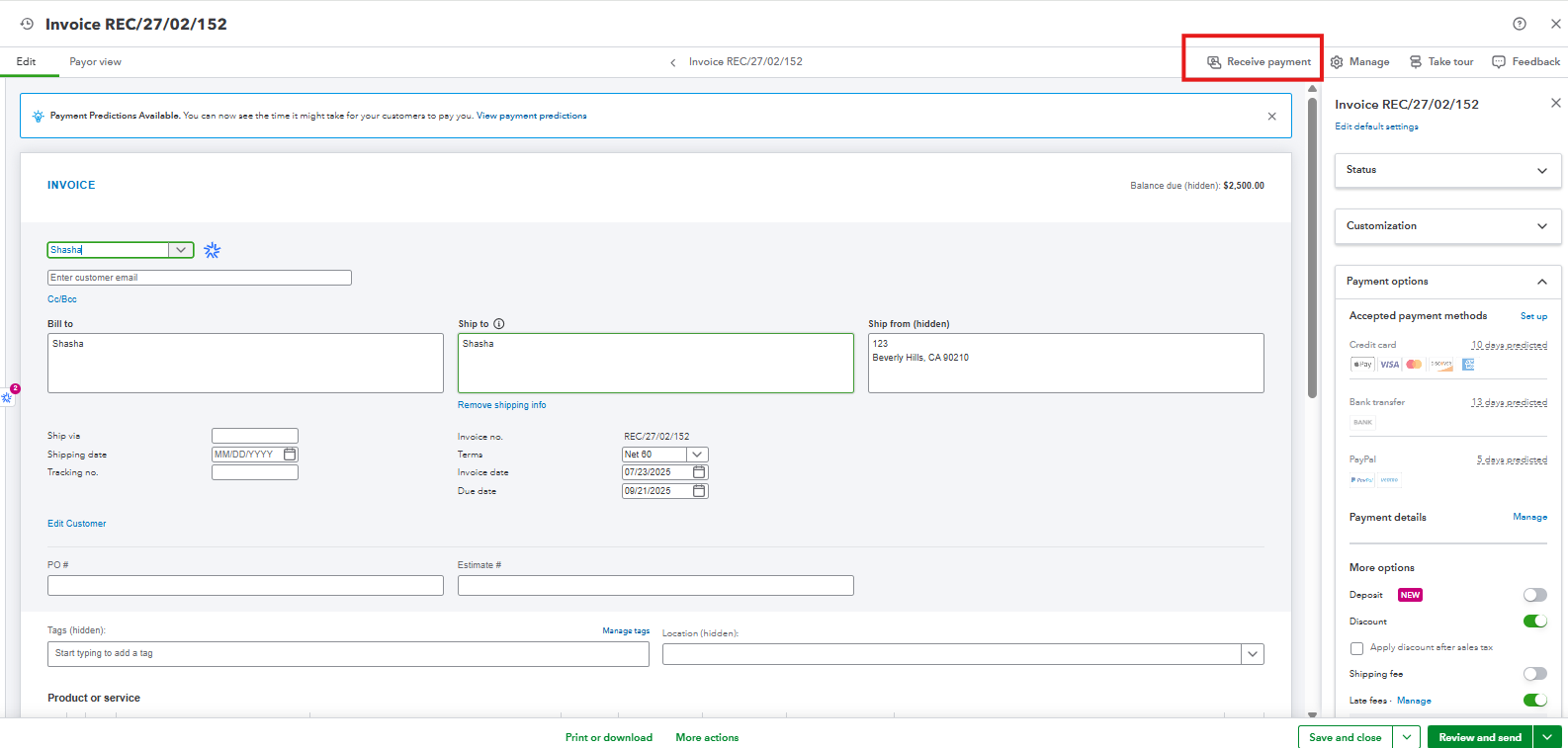Open the customer name dropdown arrow

pyautogui.click(x=181, y=250)
